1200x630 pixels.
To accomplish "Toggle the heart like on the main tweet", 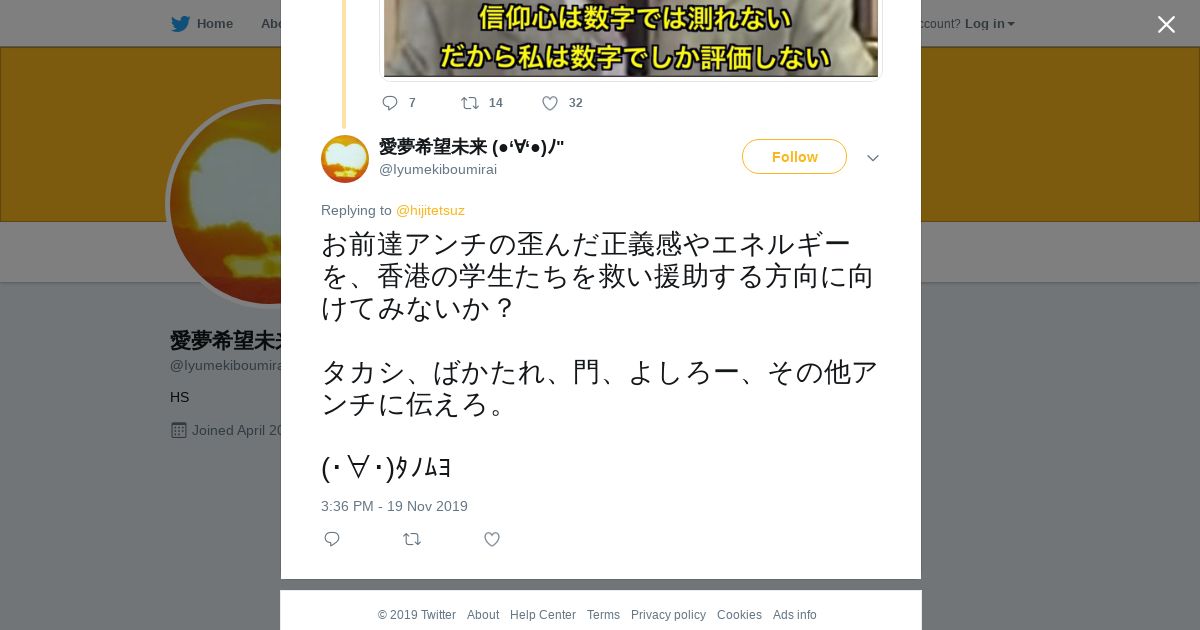I will 492,539.
